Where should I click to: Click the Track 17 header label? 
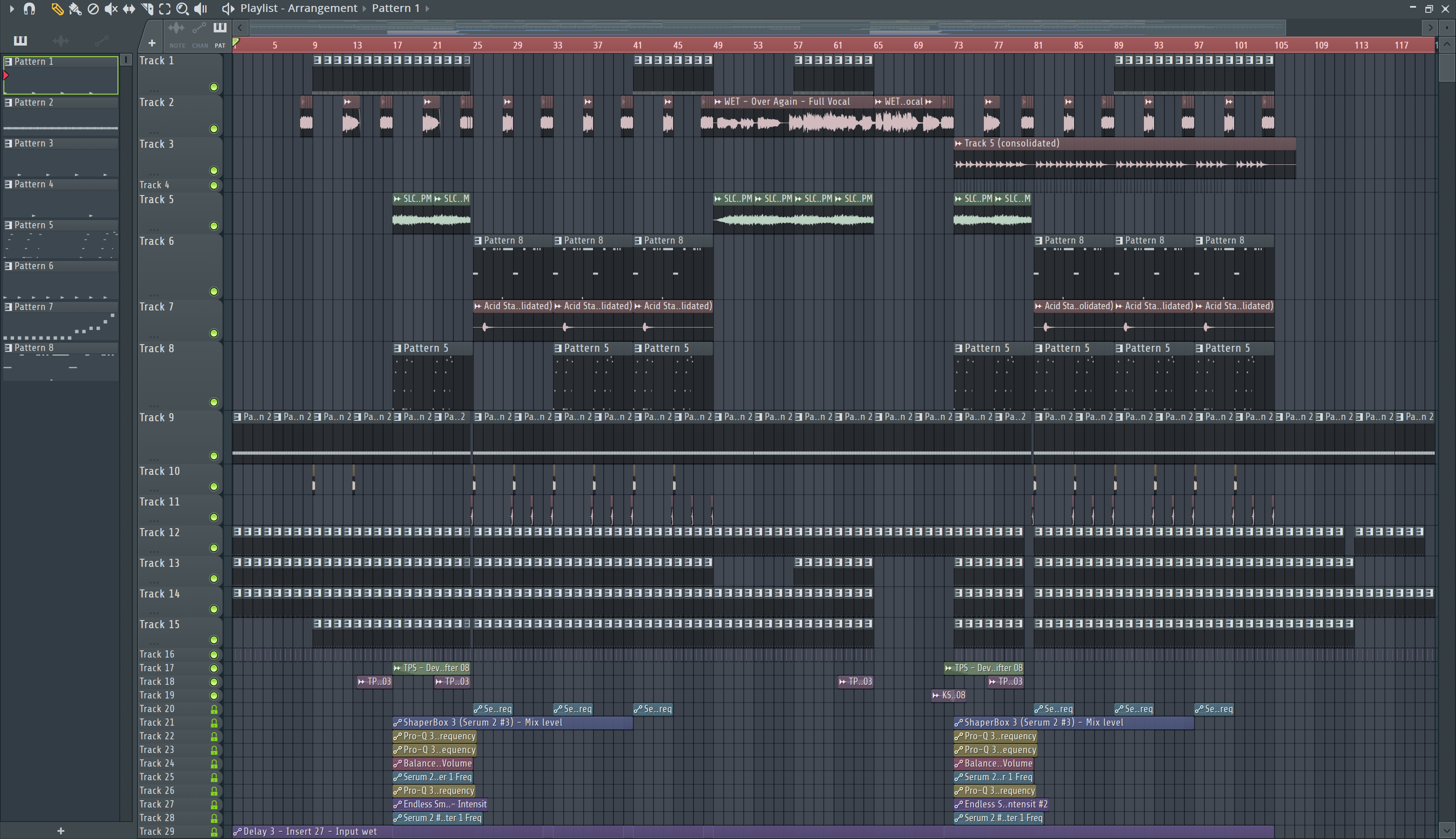pyautogui.click(x=157, y=668)
